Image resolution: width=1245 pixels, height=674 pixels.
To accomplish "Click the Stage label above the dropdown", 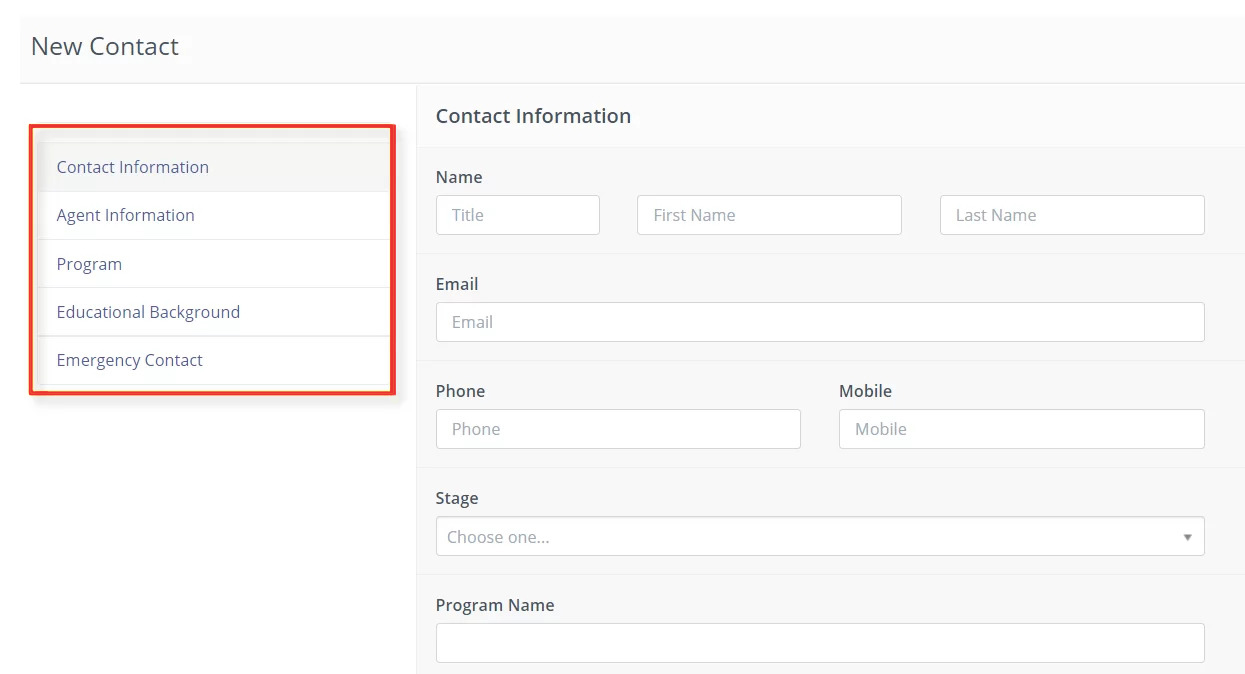I will (457, 498).
